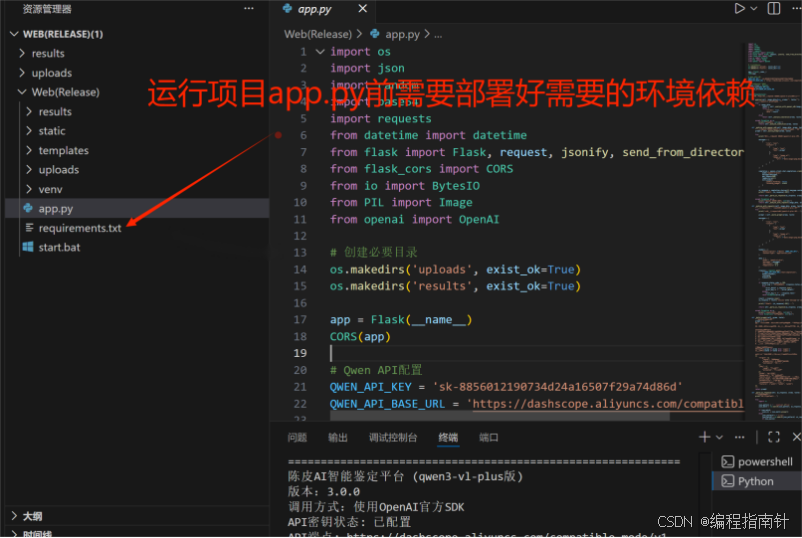The image size is (802, 538).
Task: Run the Python file with the play icon
Action: 739,8
